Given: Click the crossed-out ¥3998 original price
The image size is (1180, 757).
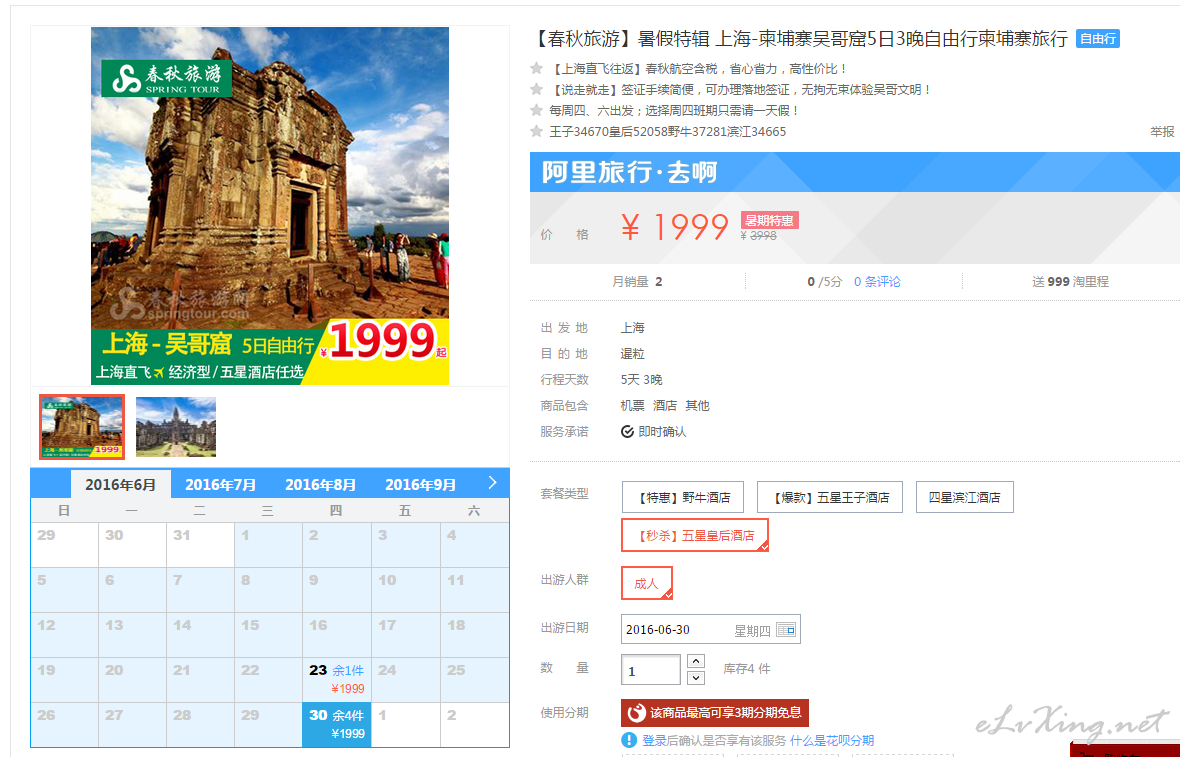Looking at the screenshot, I should pyautogui.click(x=759, y=236).
